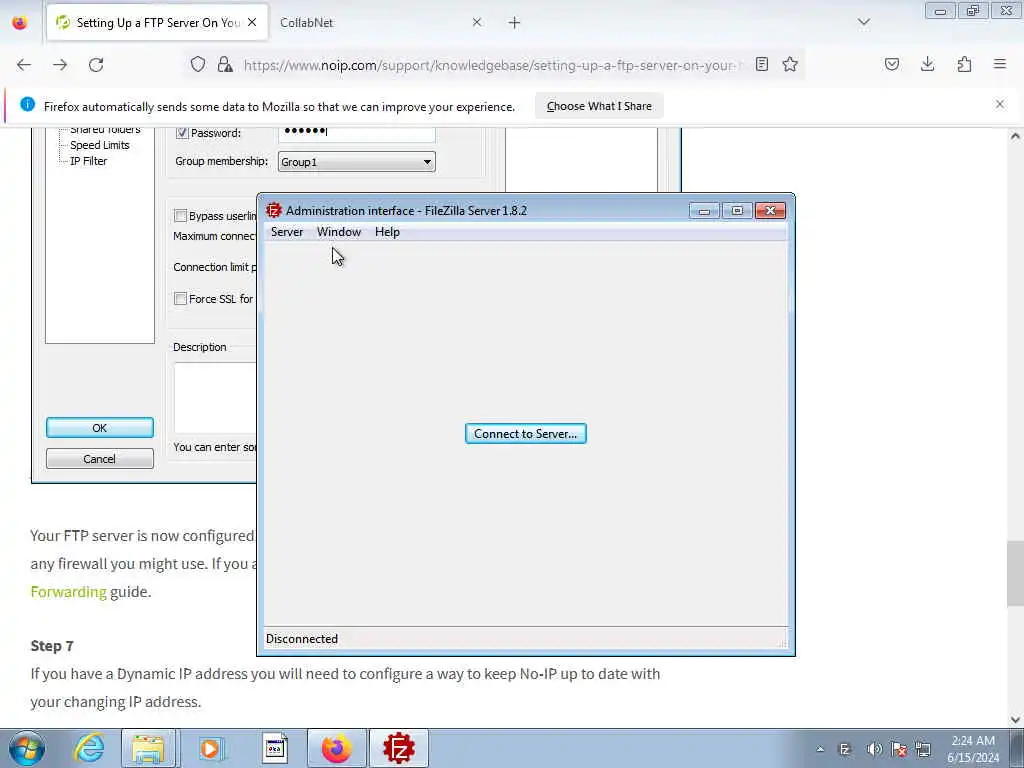
Task: Select the Setting Up a FTP Server tab
Action: (158, 23)
